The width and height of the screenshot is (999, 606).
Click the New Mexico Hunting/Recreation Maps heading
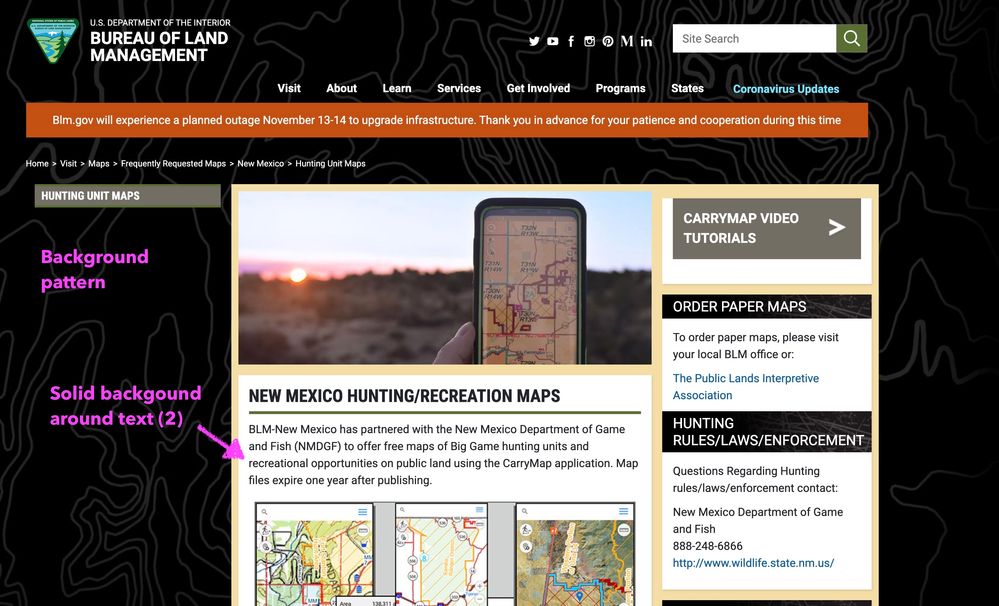click(404, 396)
